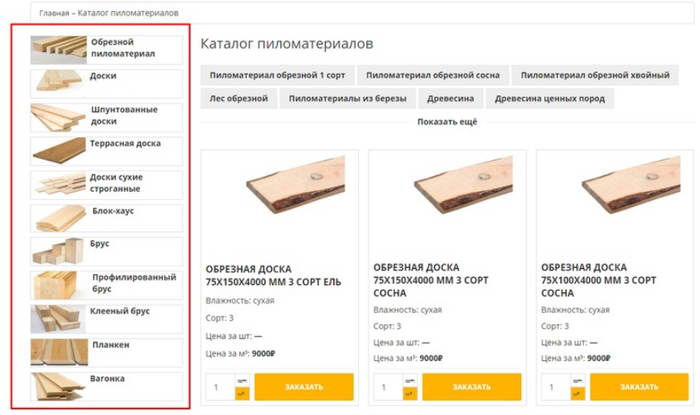Select upper unit toggle in 75Х100 СОСНА card
700x415 pixels.
[x=578, y=381]
